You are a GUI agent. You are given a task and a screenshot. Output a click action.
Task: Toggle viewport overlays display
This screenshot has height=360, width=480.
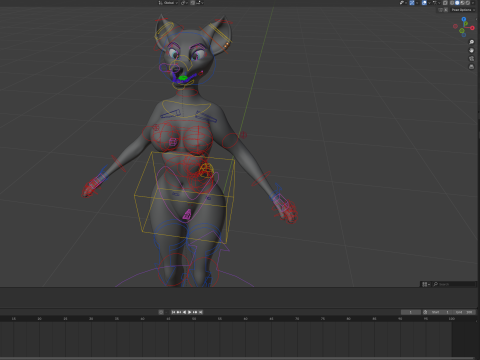point(424,3)
